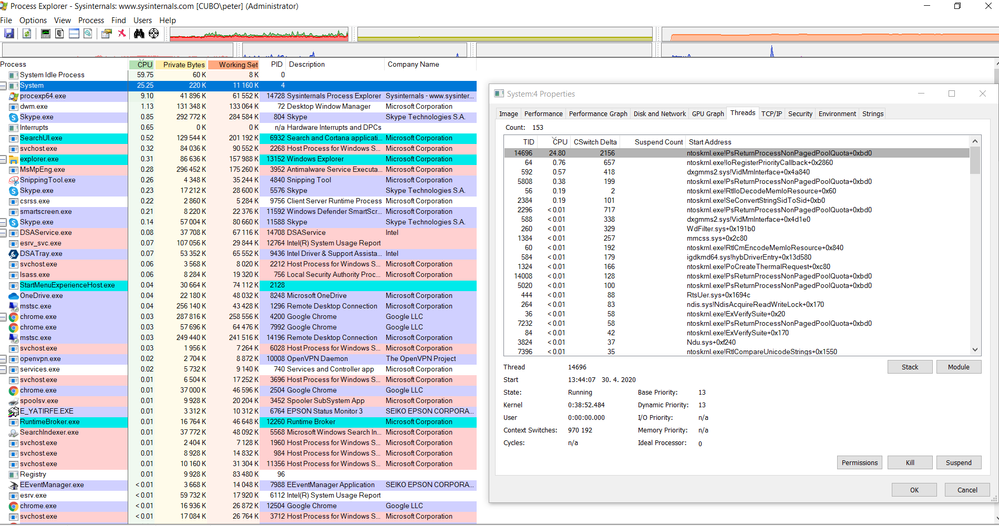
Task: Click the Find binoculars icon
Action: pyautogui.click(x=139, y=33)
